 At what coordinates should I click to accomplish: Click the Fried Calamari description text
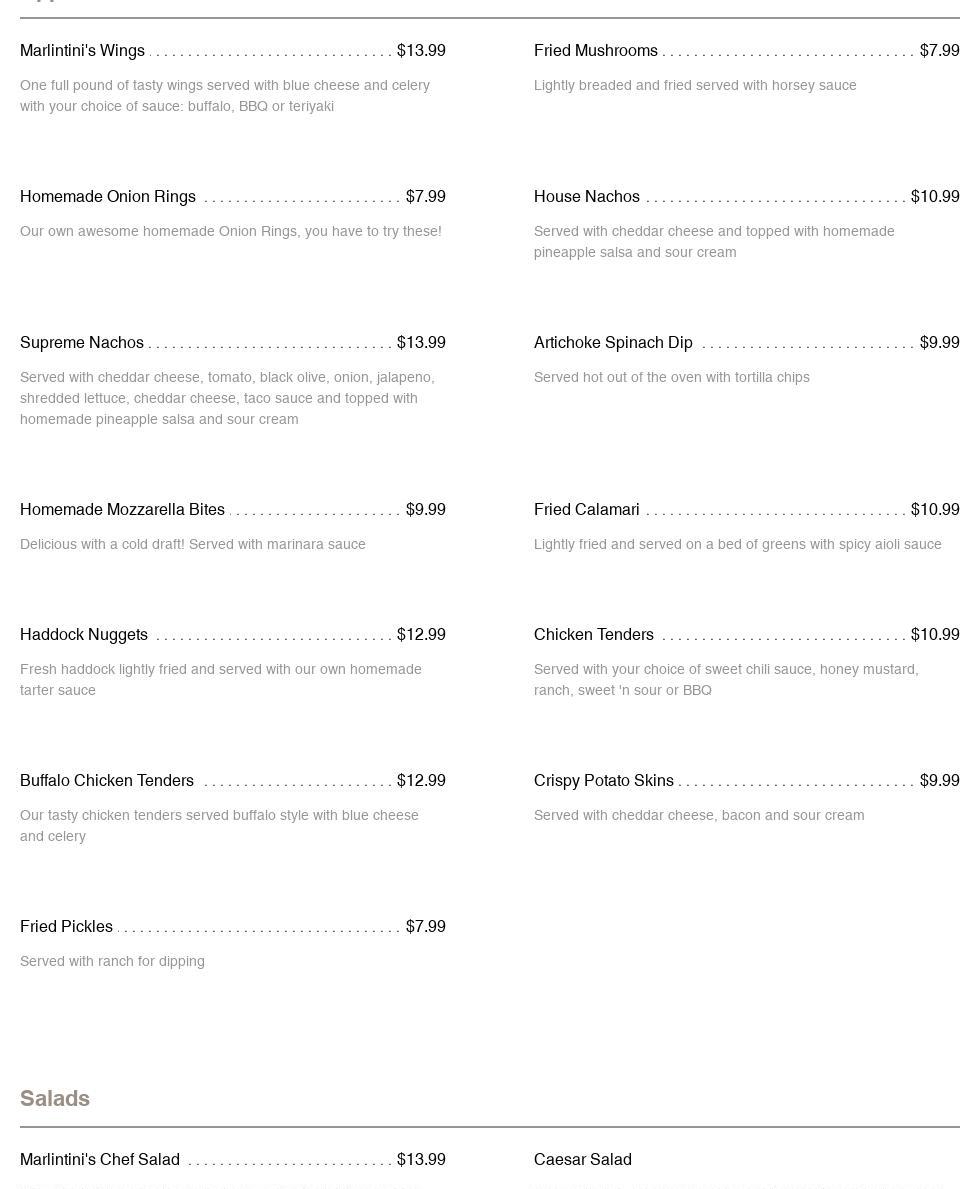[x=737, y=545]
